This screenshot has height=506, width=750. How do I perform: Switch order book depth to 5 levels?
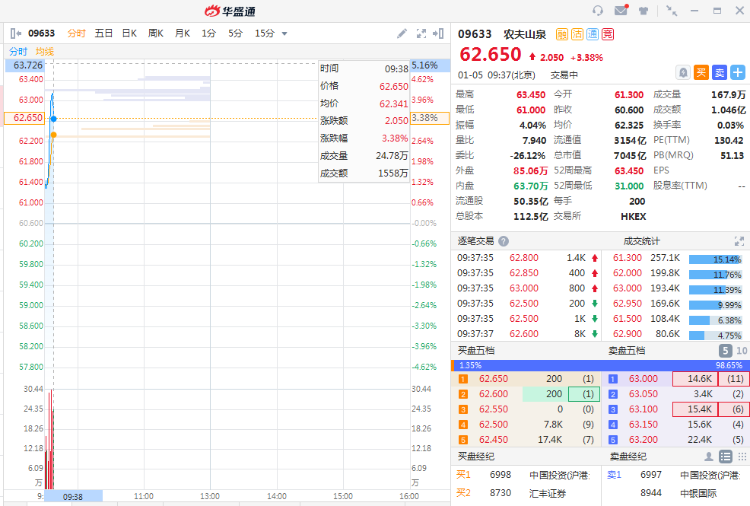[x=725, y=351]
